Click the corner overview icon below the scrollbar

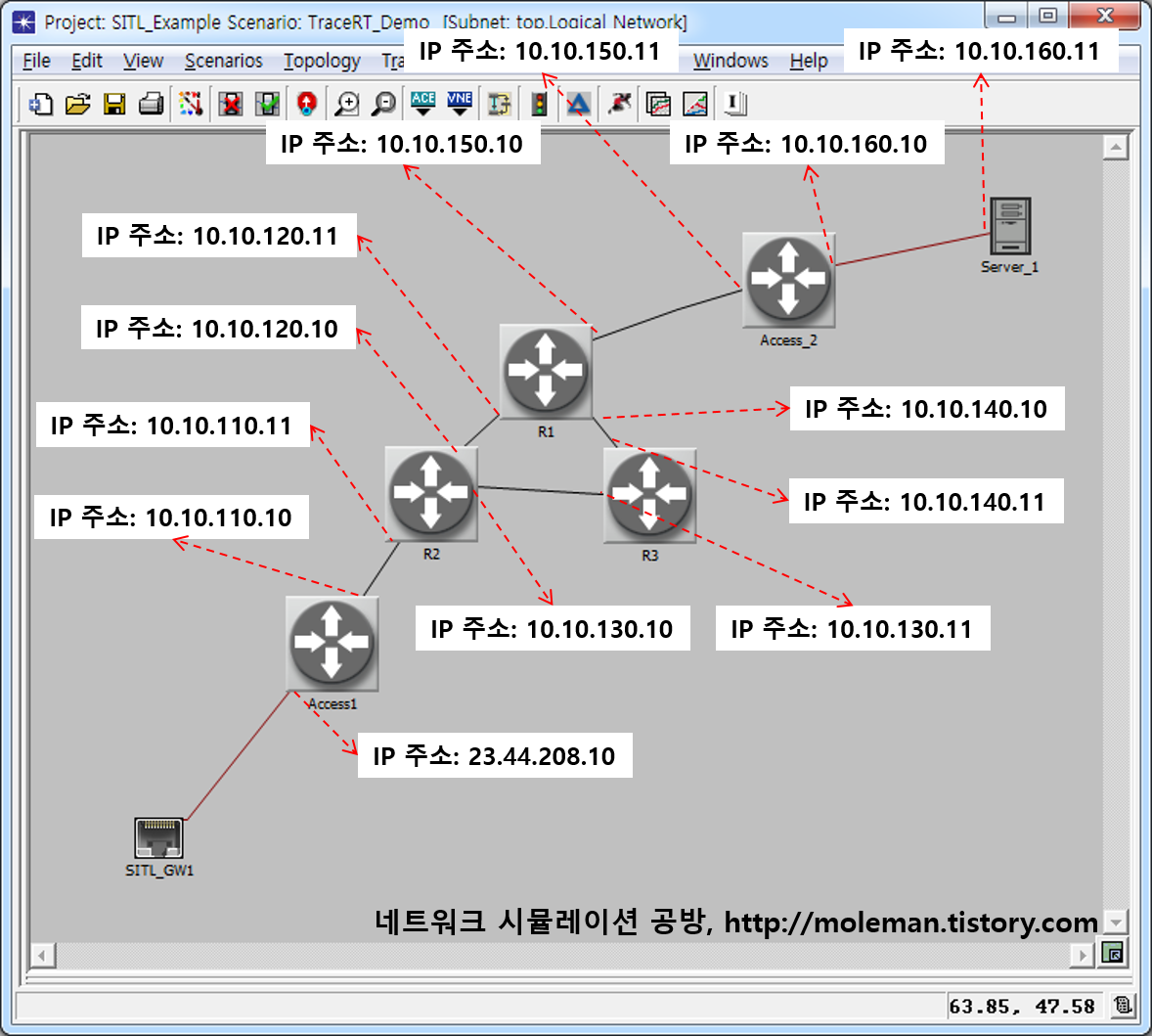click(x=1114, y=954)
